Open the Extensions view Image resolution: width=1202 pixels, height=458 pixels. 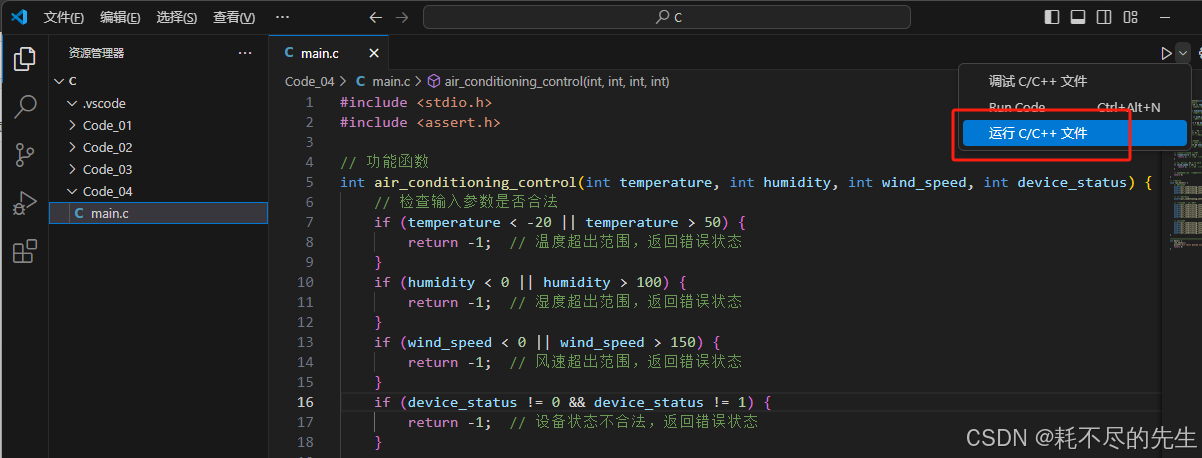tap(24, 252)
